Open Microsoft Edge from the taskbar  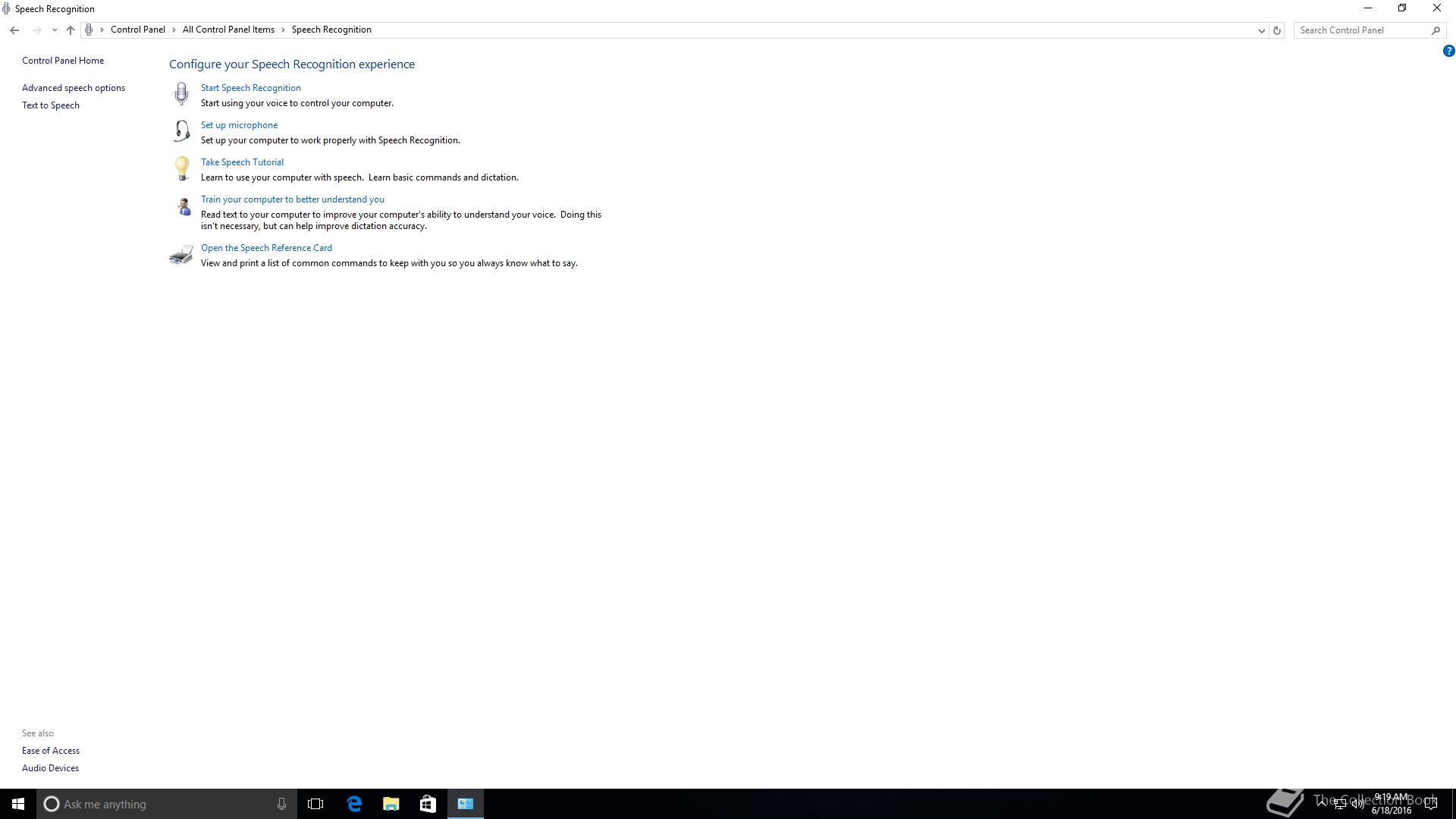click(354, 804)
